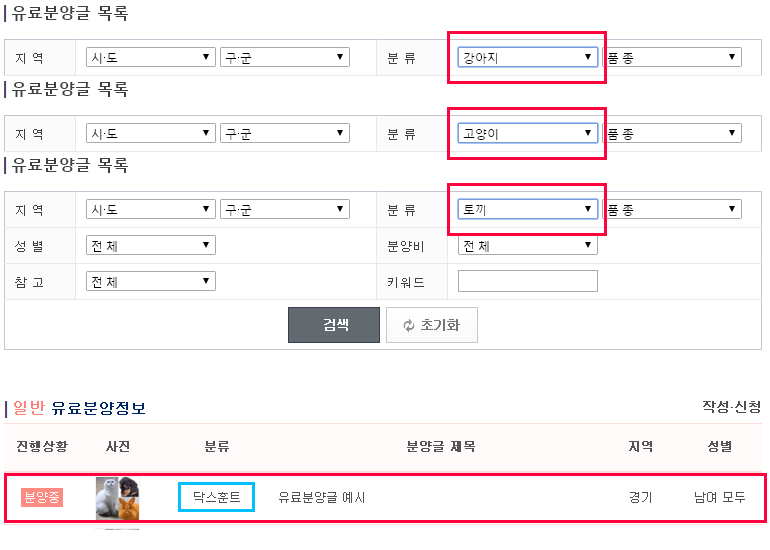This screenshot has width=770, height=550.
Task: Open the 유료분양글 예시 listing title
Action: (x=322, y=497)
